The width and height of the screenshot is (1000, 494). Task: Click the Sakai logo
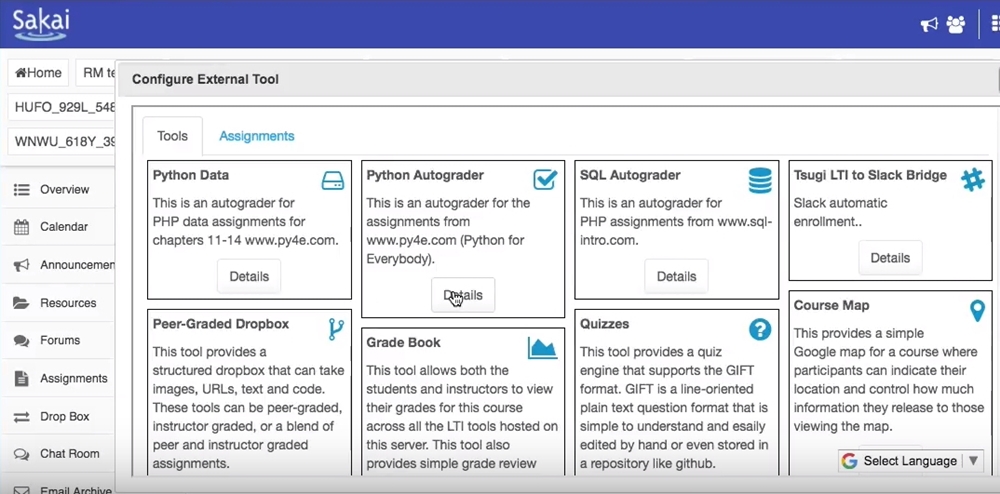(41, 25)
